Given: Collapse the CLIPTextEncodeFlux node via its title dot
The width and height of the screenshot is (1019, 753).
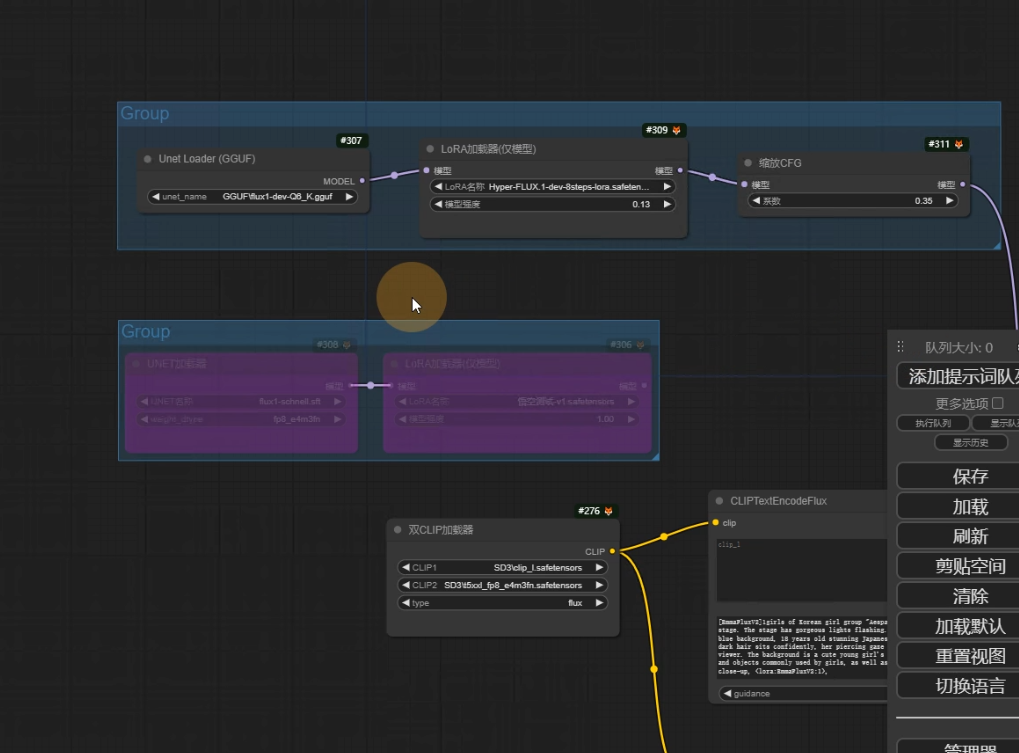Looking at the screenshot, I should click(719, 501).
